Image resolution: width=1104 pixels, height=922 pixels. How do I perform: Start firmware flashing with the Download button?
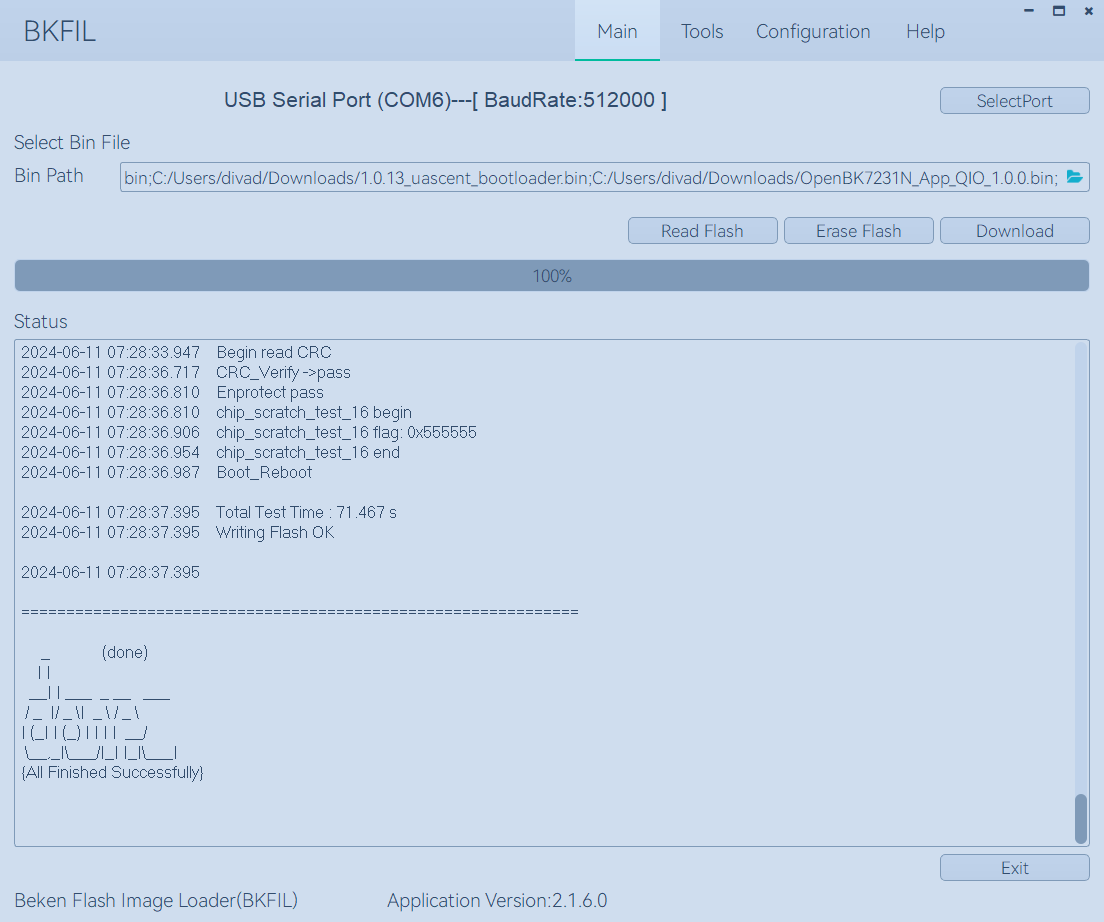tap(1014, 230)
